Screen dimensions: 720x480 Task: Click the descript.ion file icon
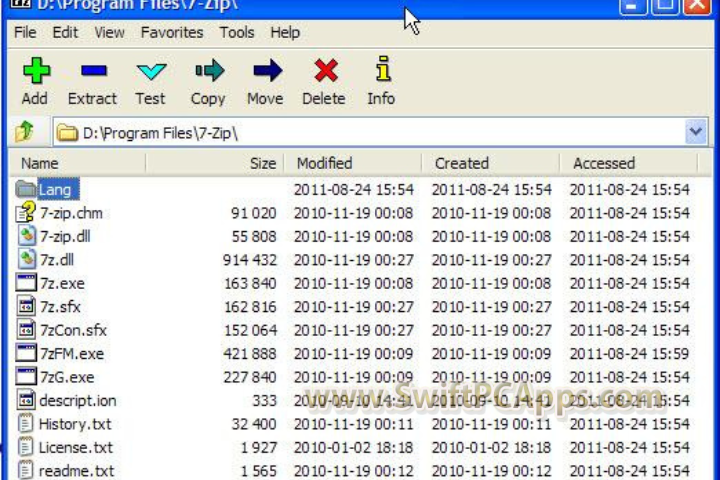pyautogui.click(x=26, y=400)
